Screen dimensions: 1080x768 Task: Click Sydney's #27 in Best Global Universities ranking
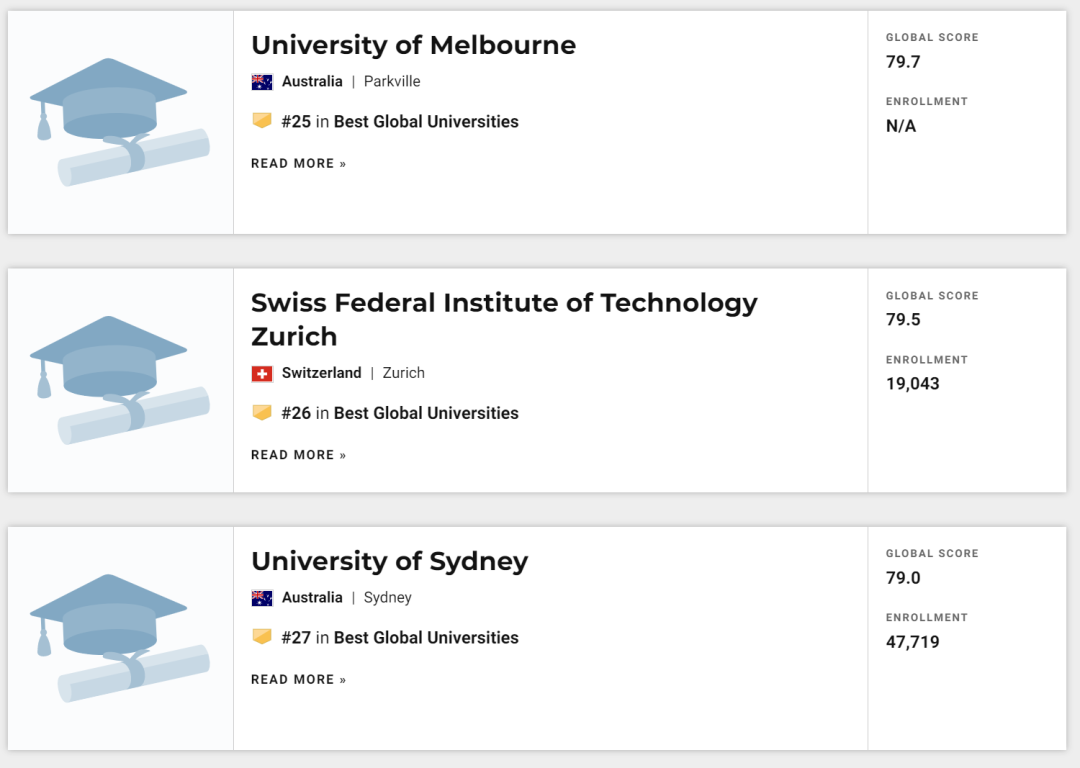pos(400,638)
